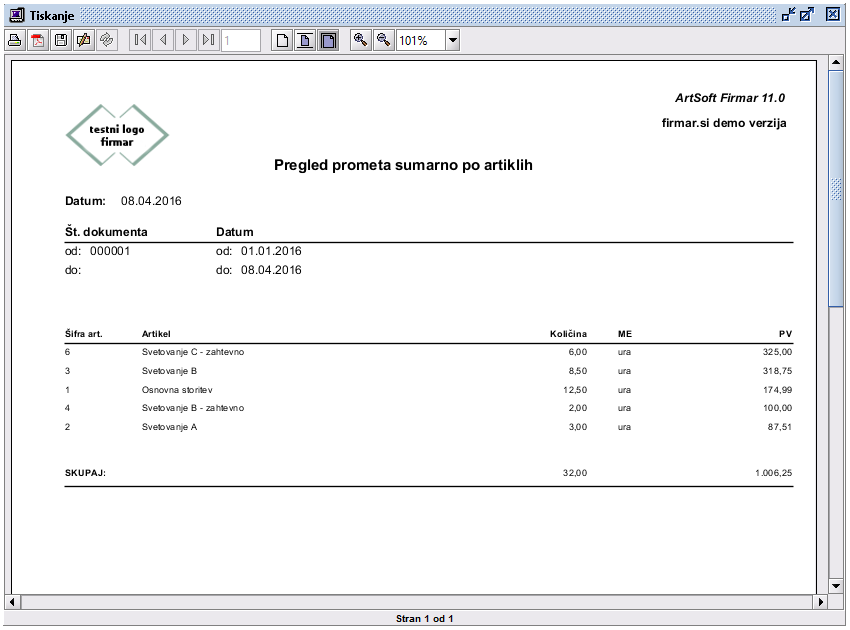Go to the previous page arrow
This screenshot has height=630, width=850.
163,40
